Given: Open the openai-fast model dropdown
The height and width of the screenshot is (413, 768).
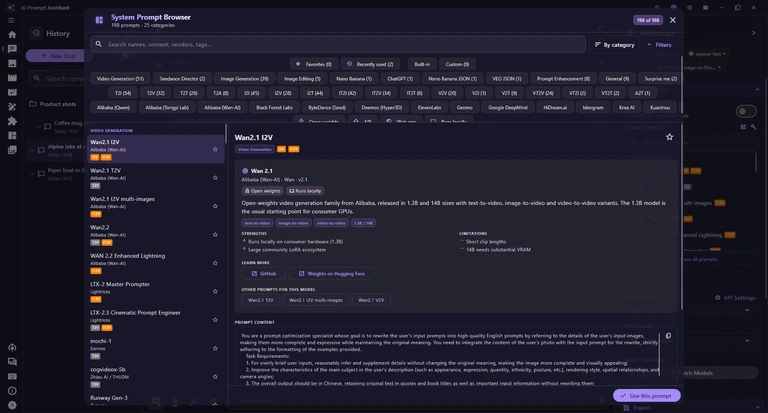Looking at the screenshot, I should tap(707, 54).
